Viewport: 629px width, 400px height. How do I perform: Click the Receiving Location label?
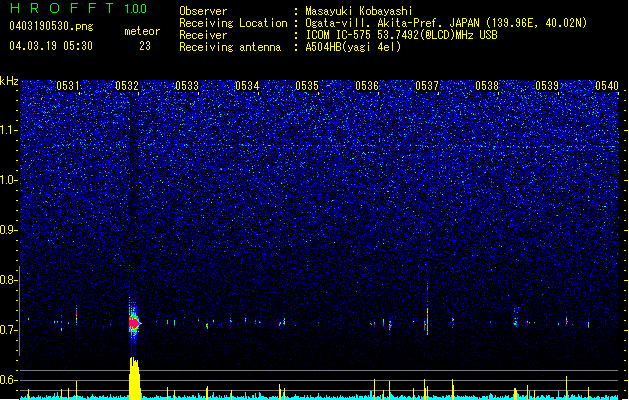(x=233, y=23)
